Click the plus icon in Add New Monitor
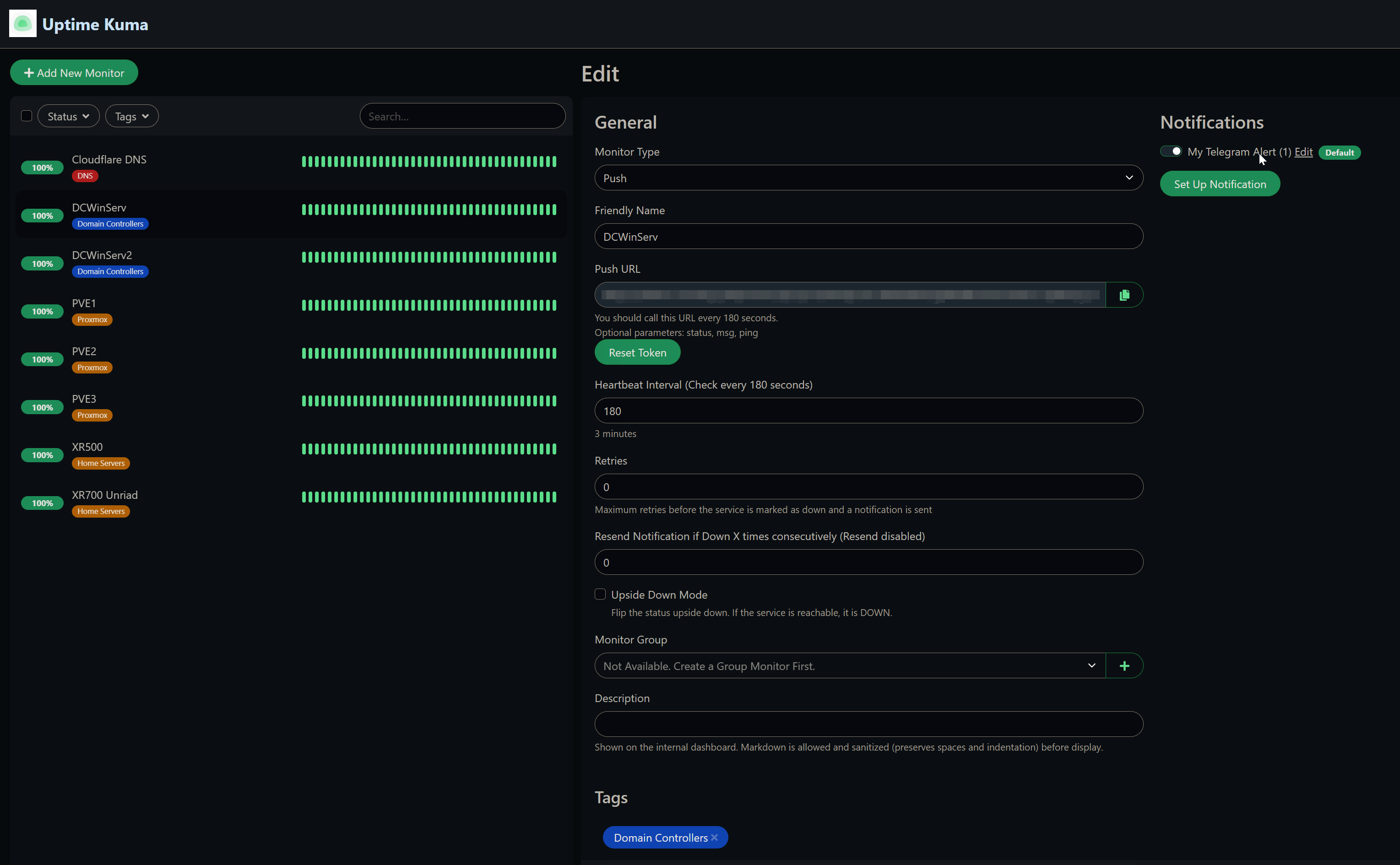 [29, 72]
